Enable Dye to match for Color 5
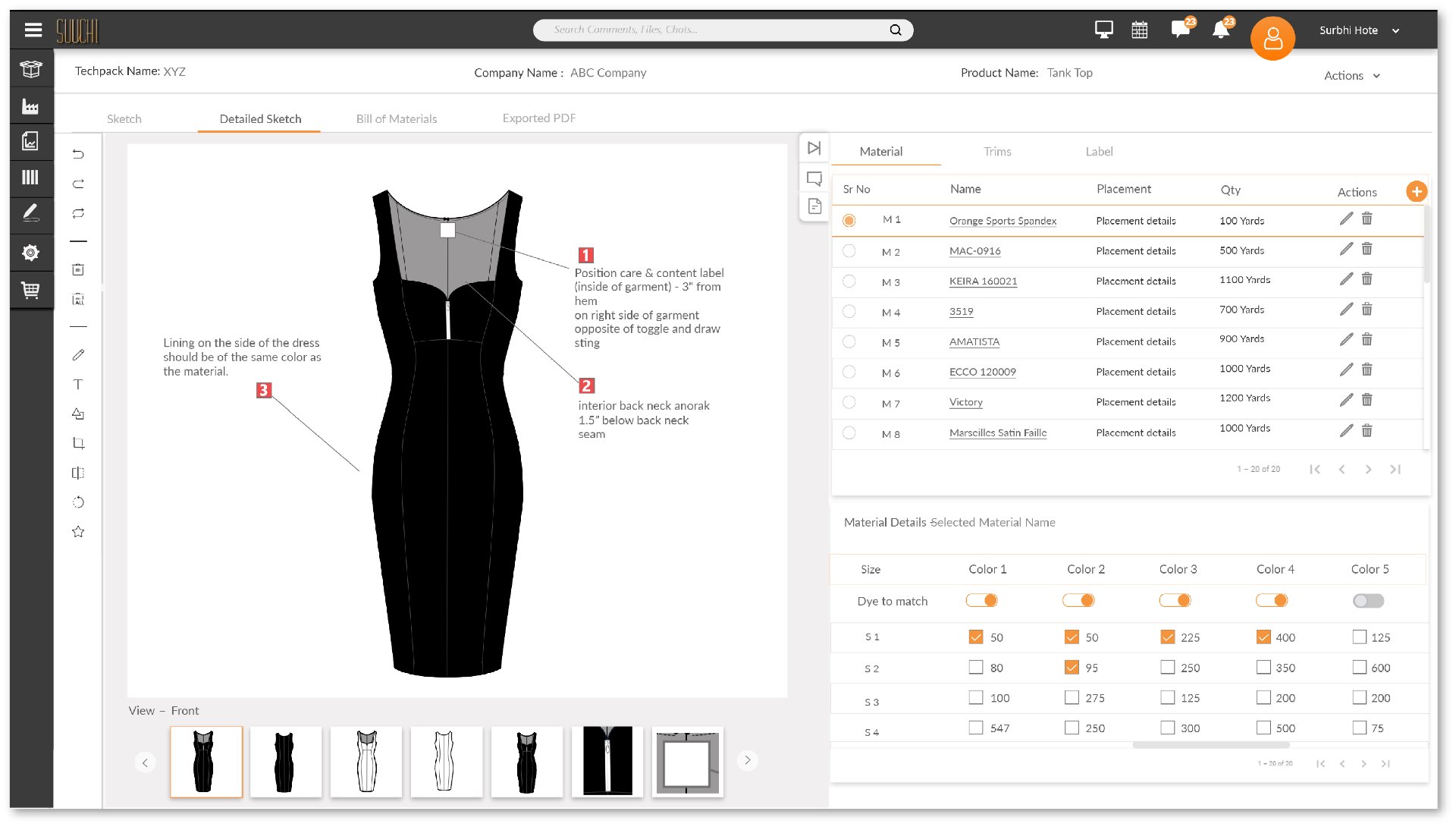 click(1368, 601)
